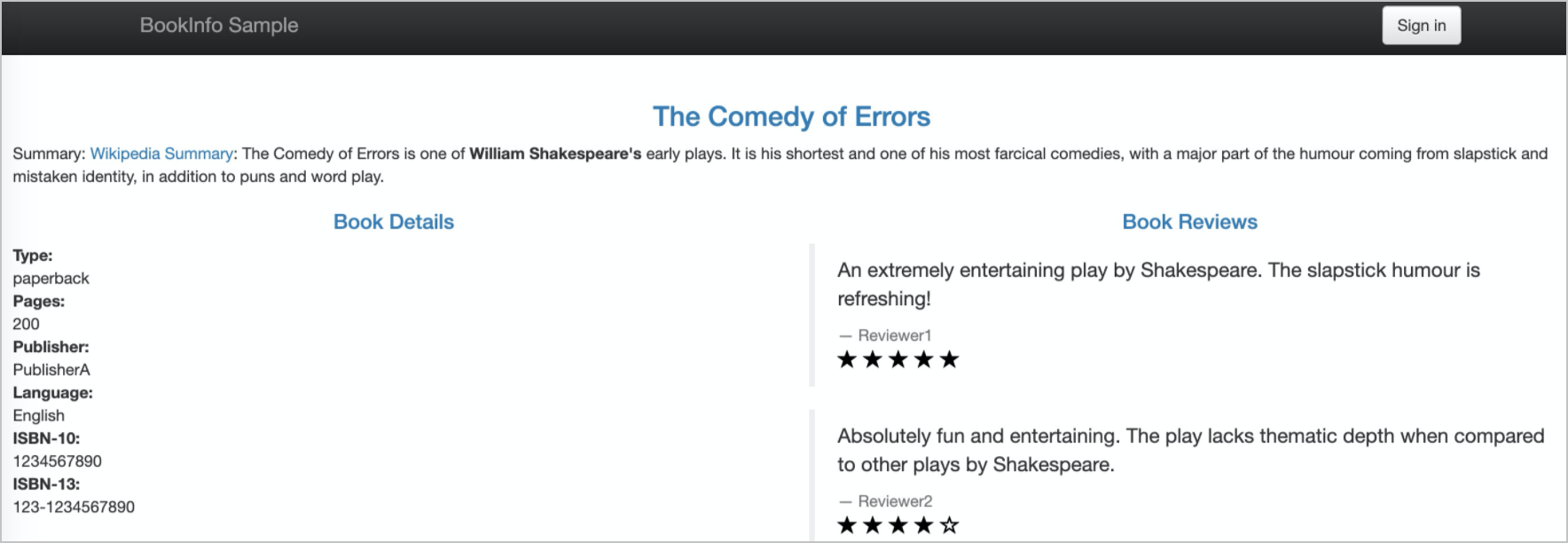The width and height of the screenshot is (1568, 543).
Task: Click Reviewer1's third star
Action: 898,359
